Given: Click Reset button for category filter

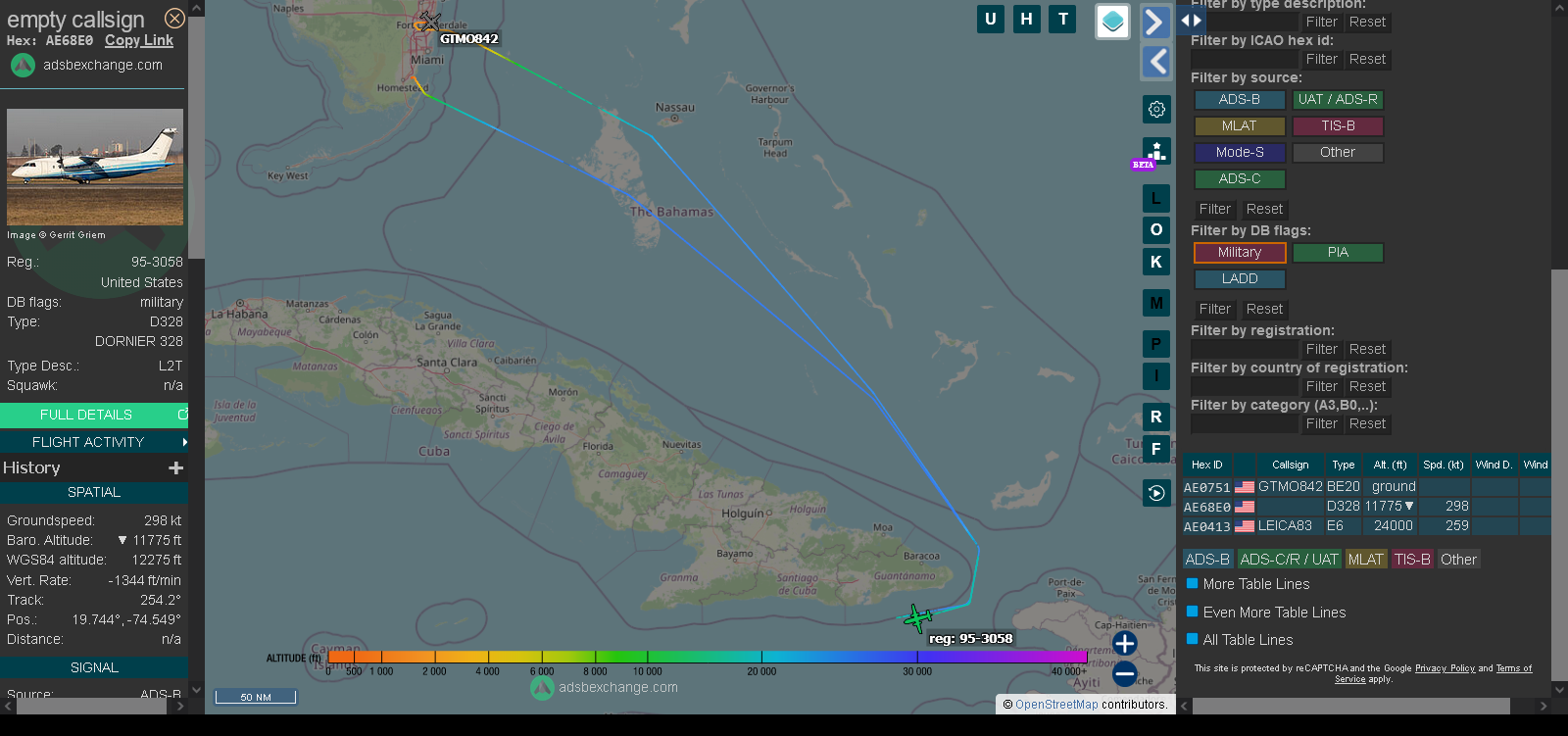Looking at the screenshot, I should point(1367,424).
